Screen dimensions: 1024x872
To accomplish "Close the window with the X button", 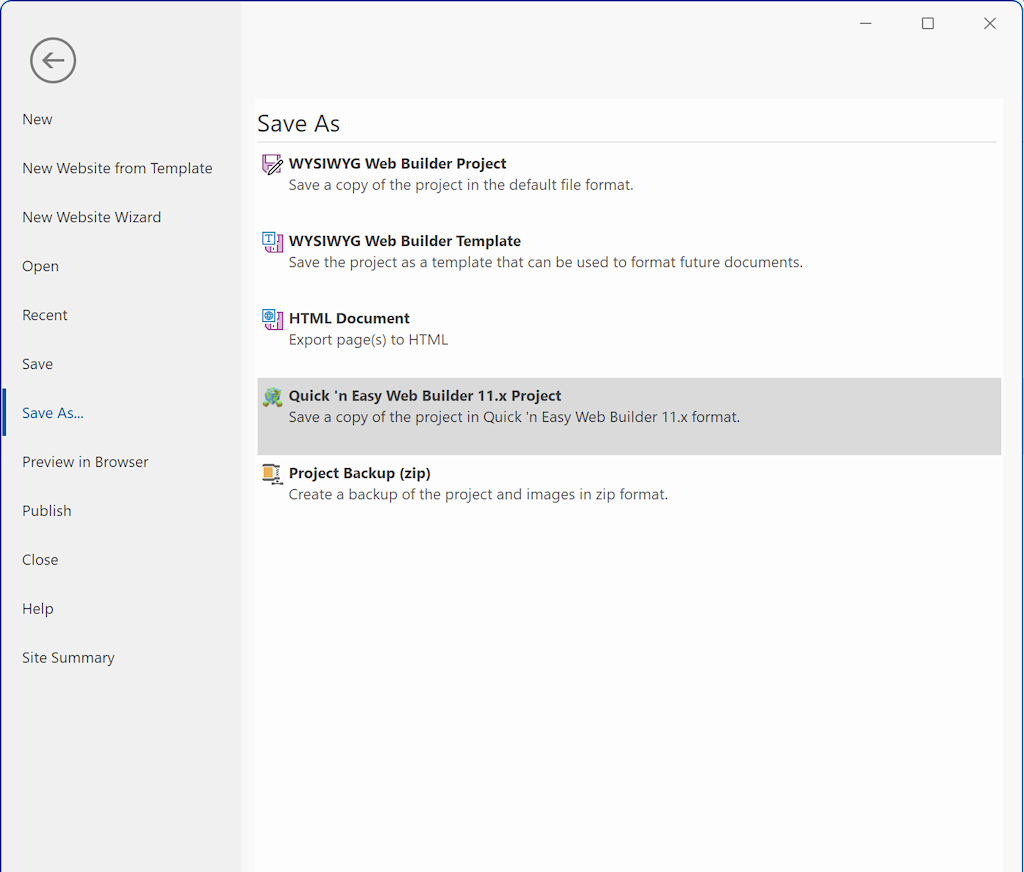I will pyautogui.click(x=990, y=24).
